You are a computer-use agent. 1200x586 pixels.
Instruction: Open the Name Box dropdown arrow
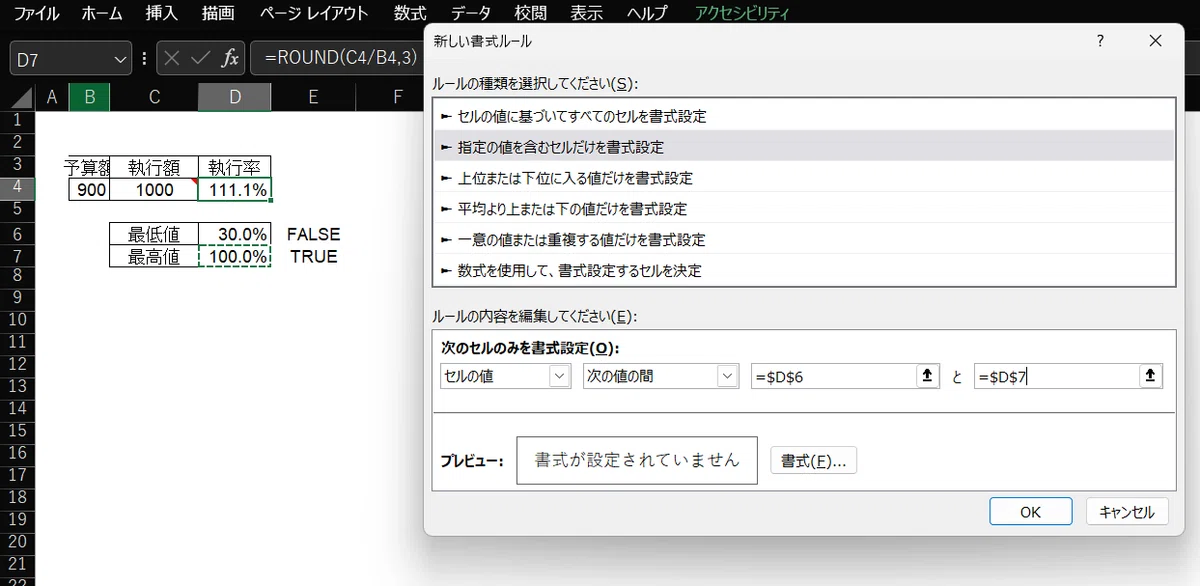click(120, 59)
